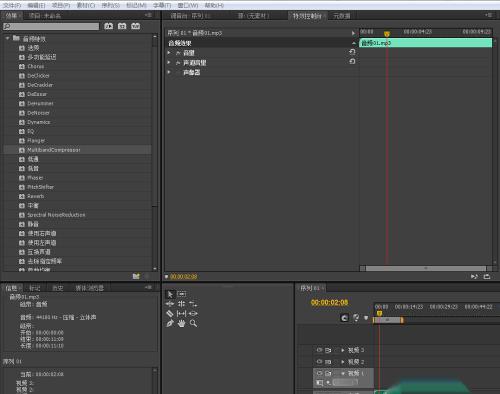Select the Ripple Edit tool

click(x=170, y=304)
